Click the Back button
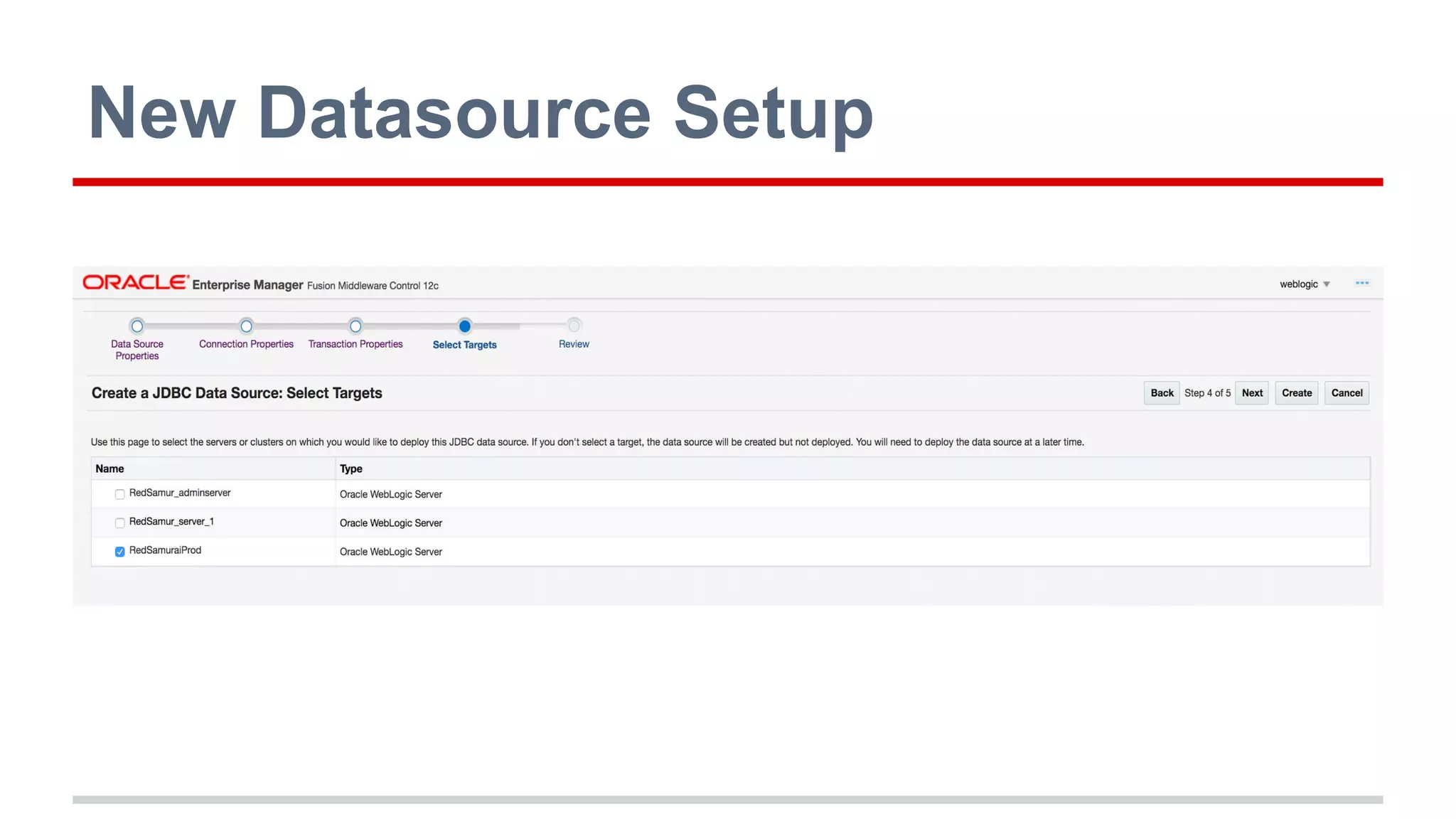This screenshot has width=1456, height=819. [x=1162, y=393]
